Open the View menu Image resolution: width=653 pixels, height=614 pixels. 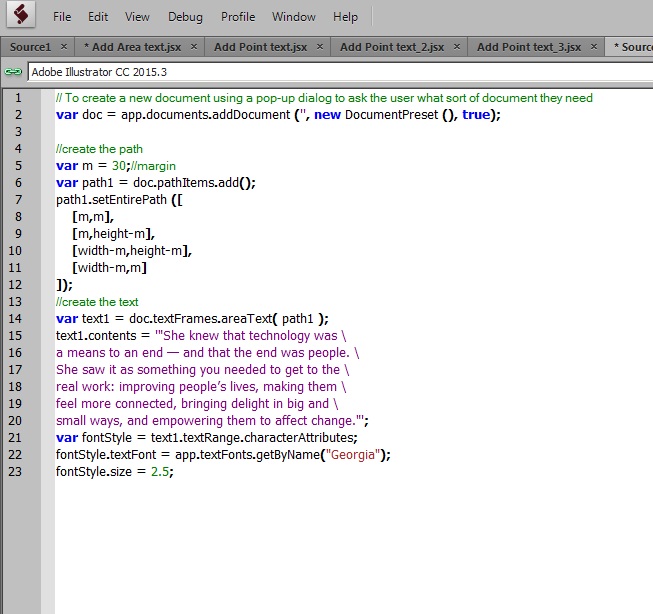tap(137, 17)
